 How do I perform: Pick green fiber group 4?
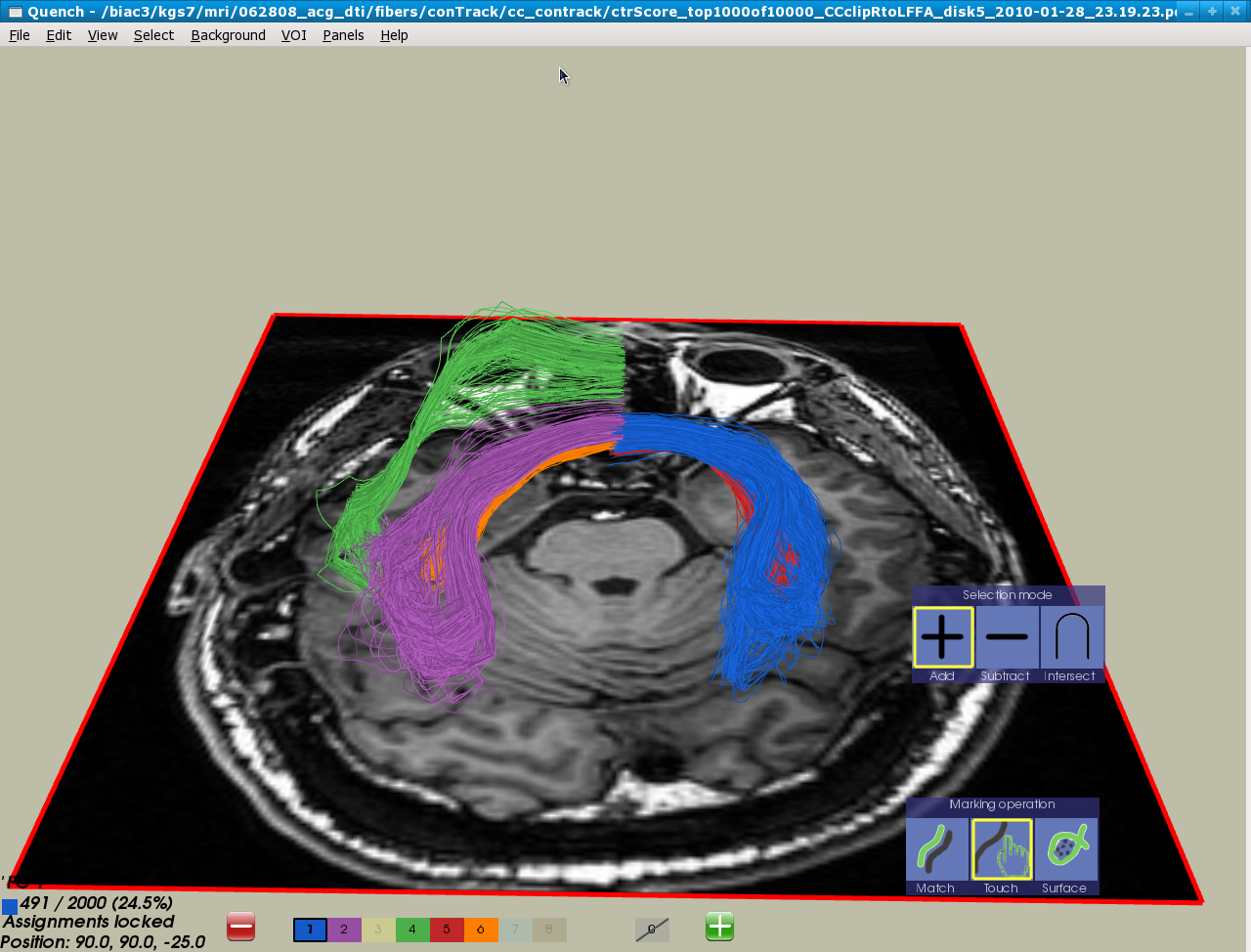pyautogui.click(x=412, y=930)
